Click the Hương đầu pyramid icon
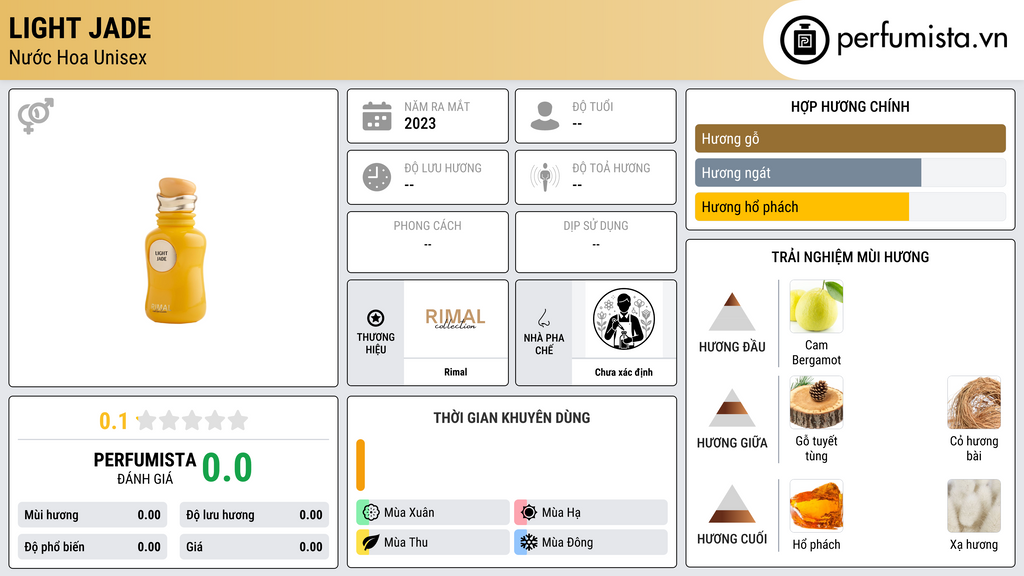 [732, 312]
